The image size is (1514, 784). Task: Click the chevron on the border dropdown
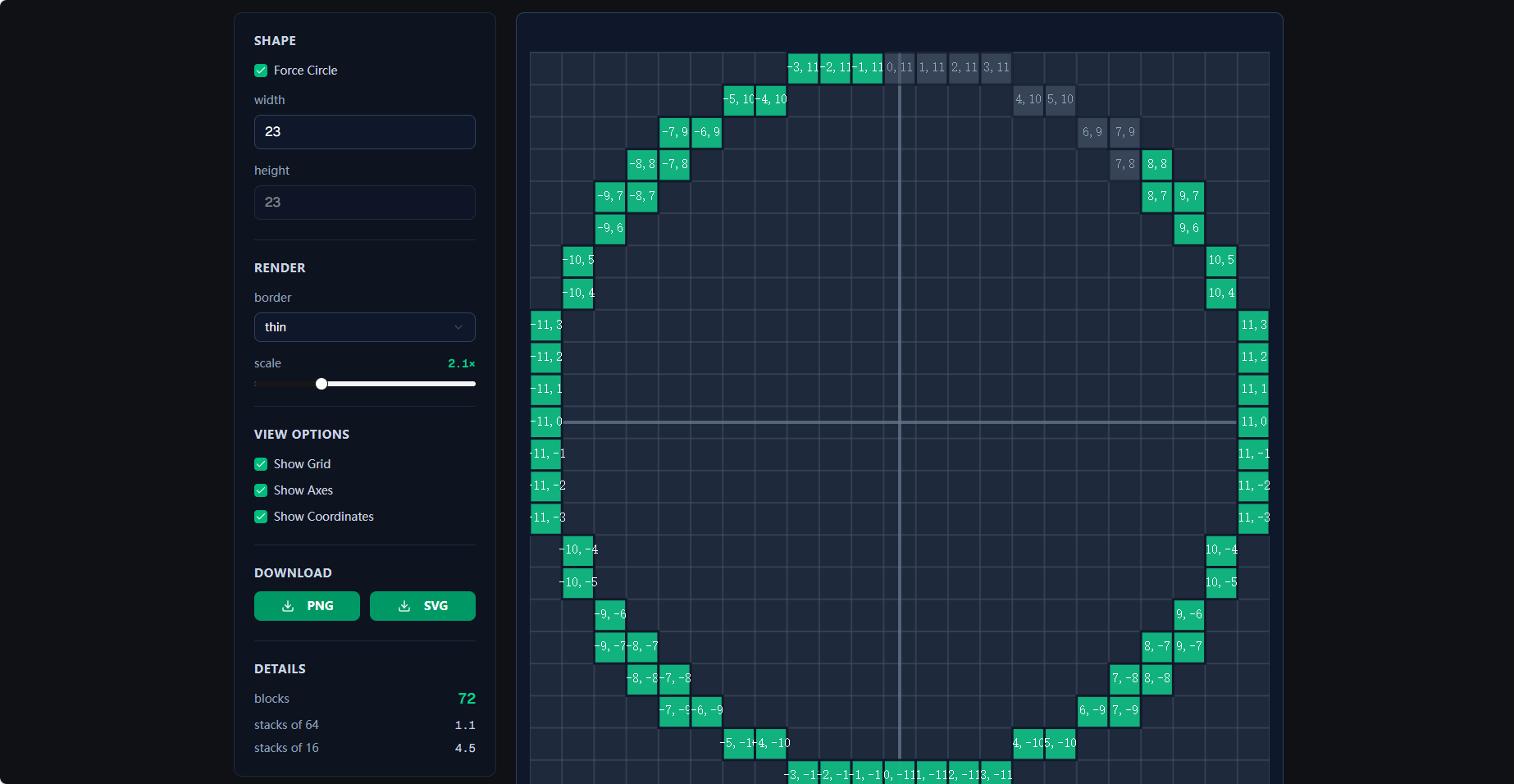click(458, 327)
